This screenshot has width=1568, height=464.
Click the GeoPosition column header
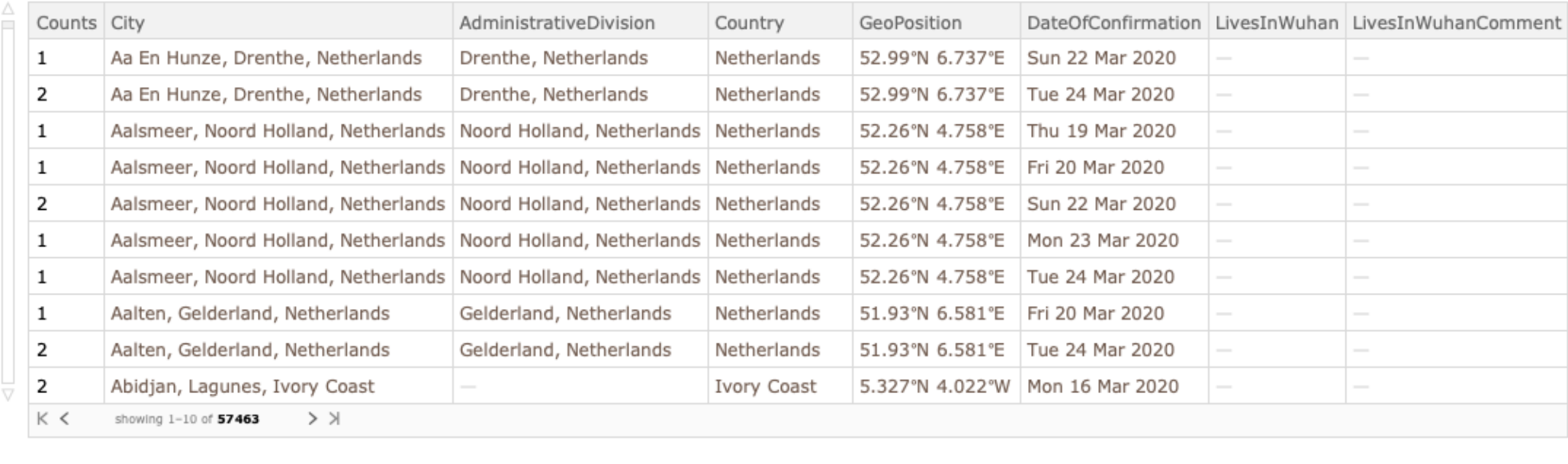(910, 23)
